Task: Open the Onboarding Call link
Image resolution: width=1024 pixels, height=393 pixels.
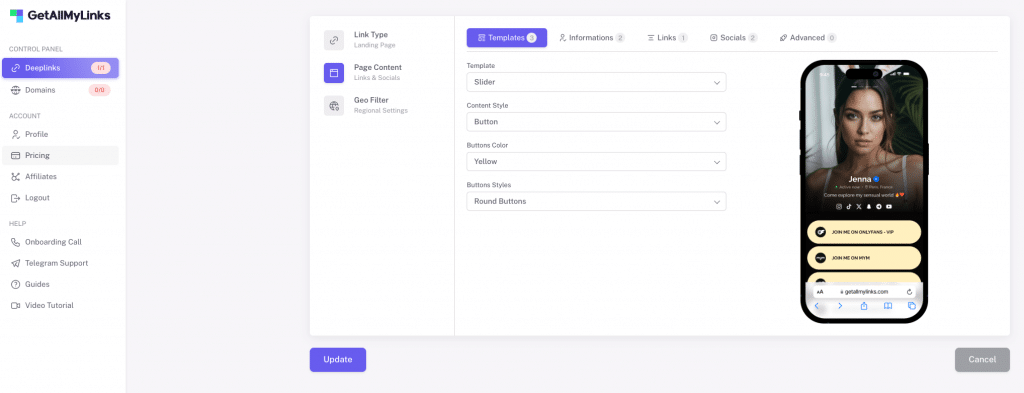Action: tap(60, 242)
